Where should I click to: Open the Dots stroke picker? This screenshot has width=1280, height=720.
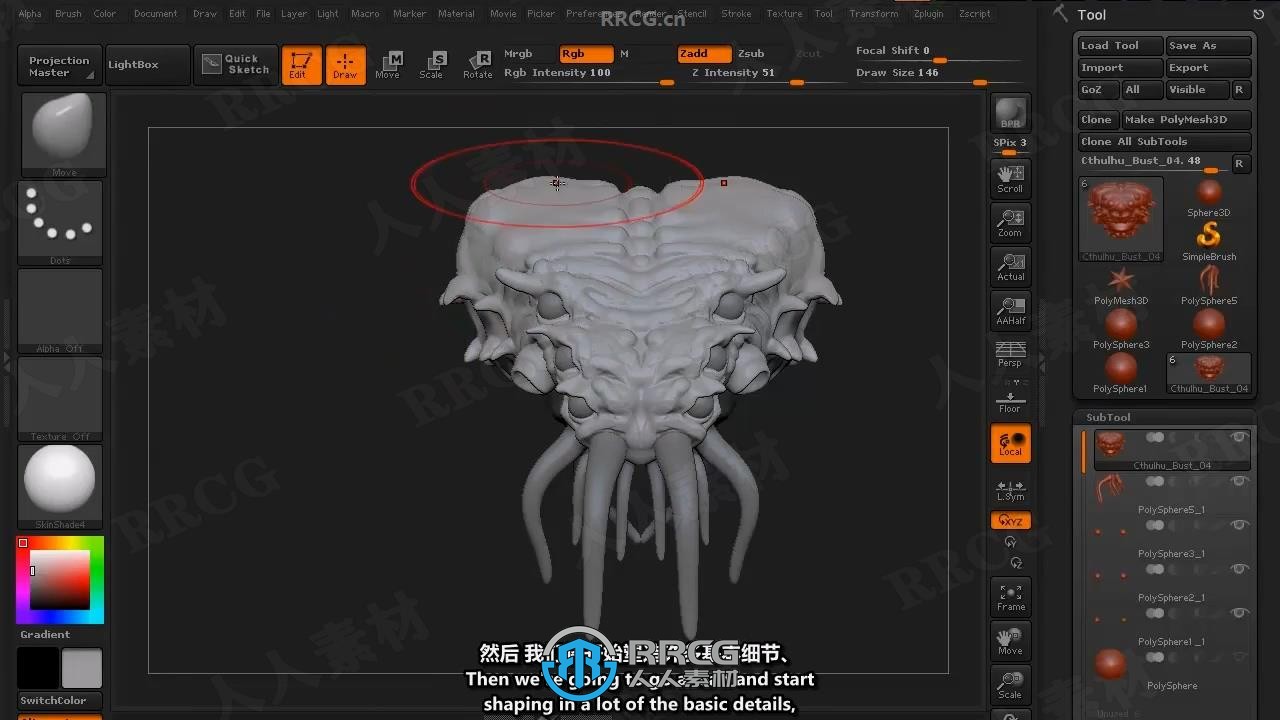coord(60,223)
